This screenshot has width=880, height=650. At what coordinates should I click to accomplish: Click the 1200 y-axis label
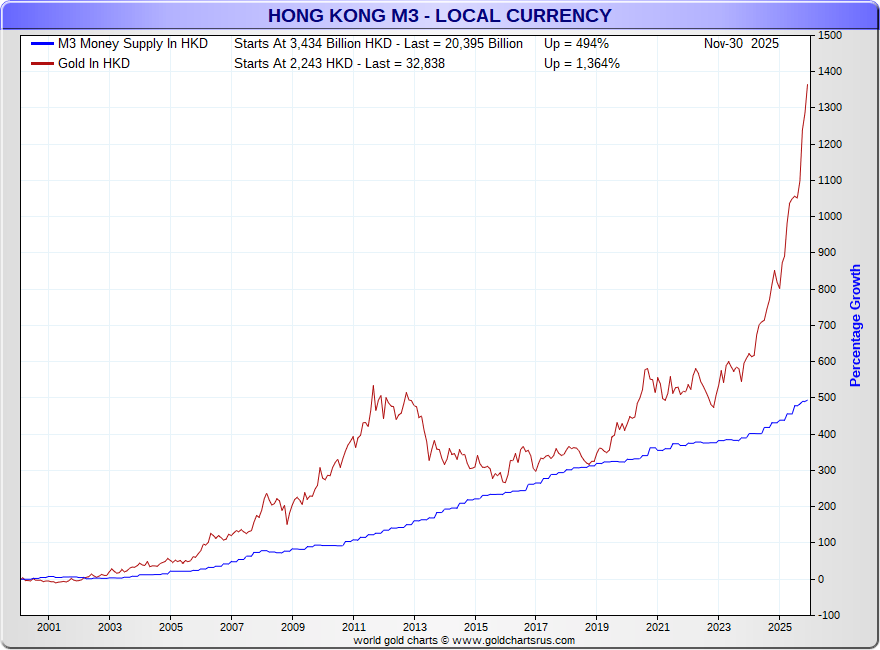[830, 144]
